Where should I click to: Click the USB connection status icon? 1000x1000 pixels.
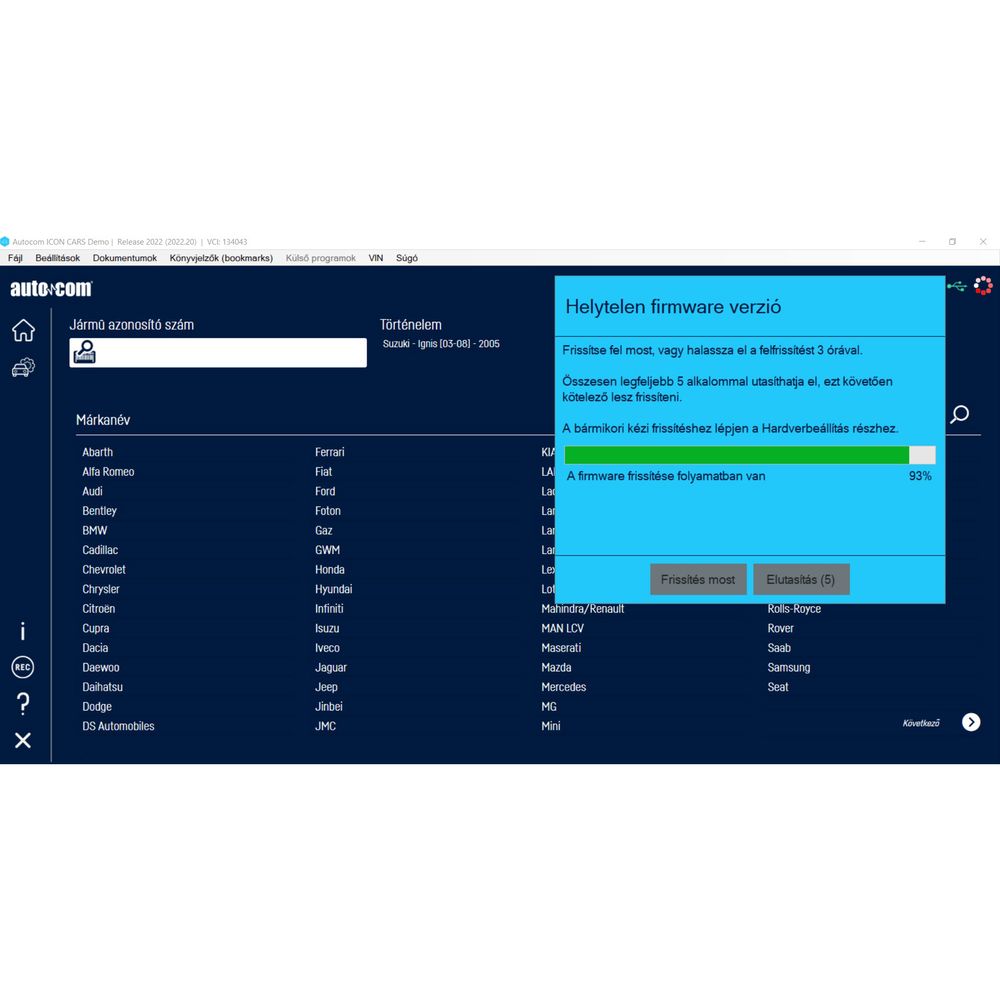(957, 287)
